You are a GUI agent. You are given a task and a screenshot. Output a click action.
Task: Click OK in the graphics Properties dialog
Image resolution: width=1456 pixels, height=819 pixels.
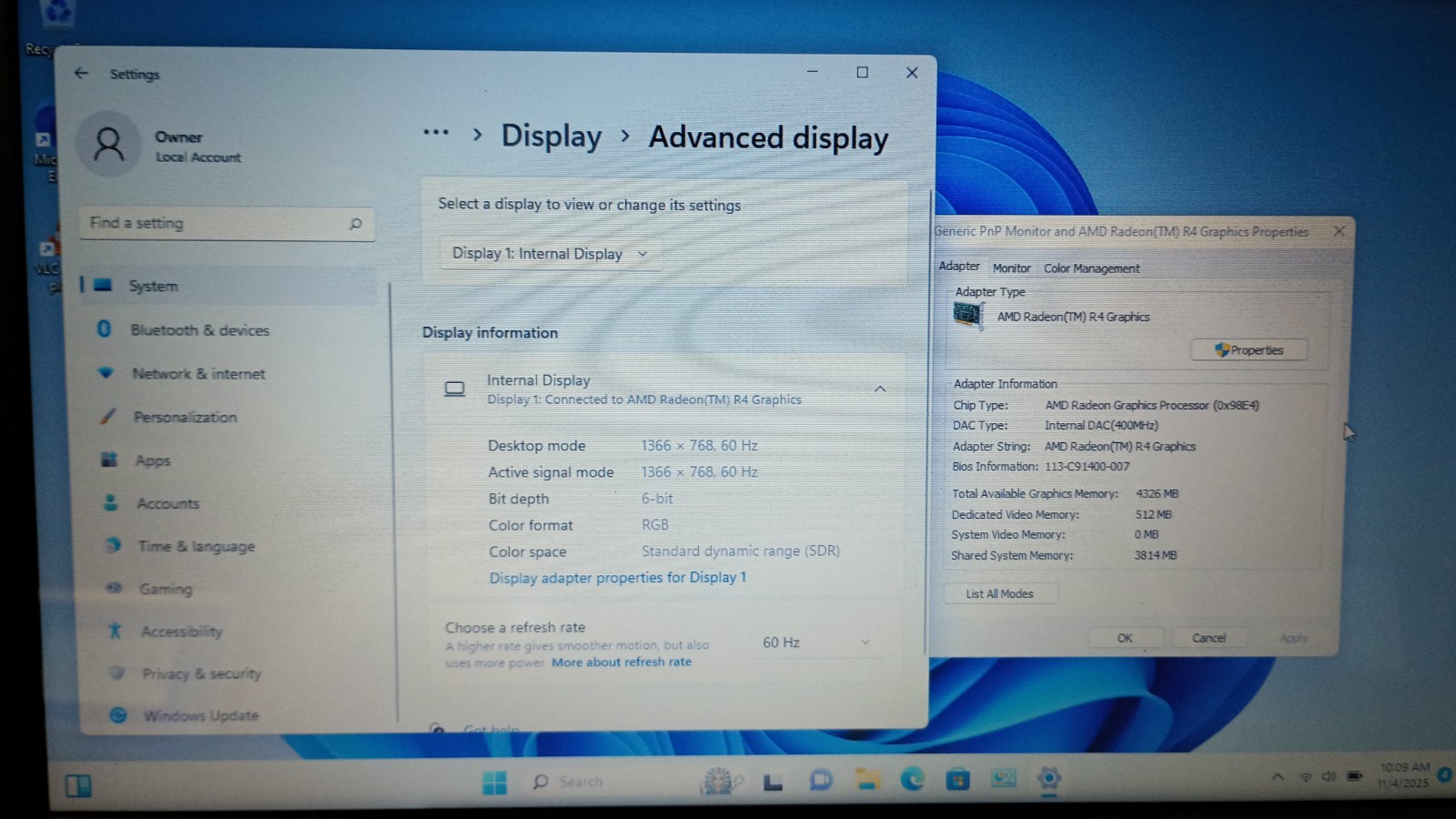1125,638
